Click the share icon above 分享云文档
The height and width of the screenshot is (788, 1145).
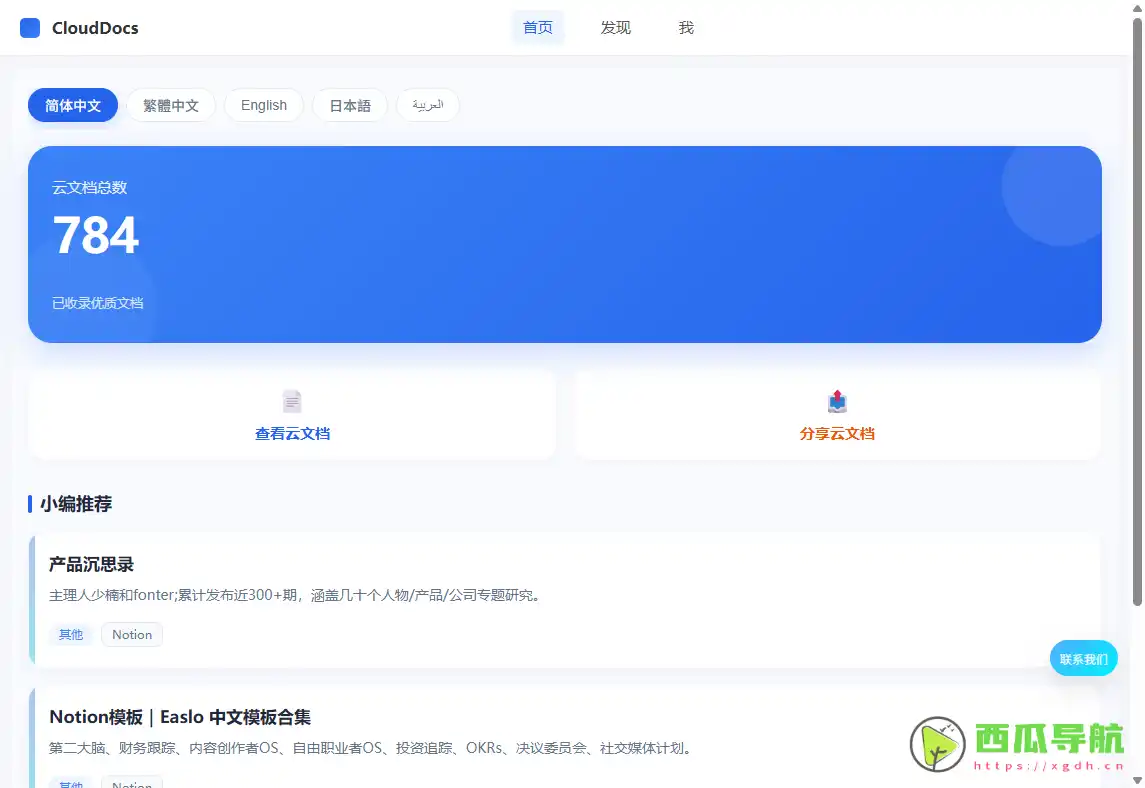[836, 400]
